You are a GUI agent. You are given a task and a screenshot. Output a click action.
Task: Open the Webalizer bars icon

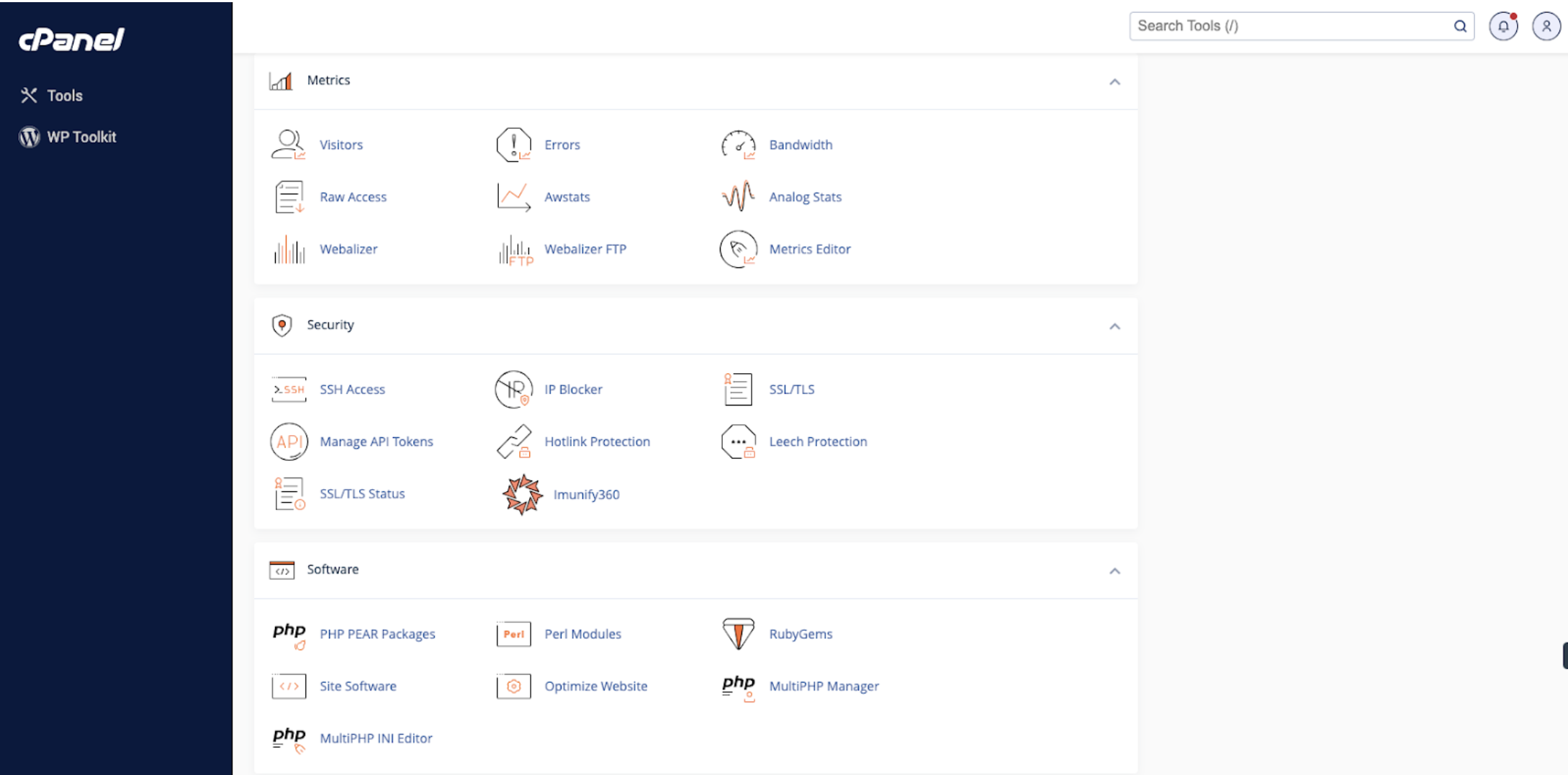[289, 249]
